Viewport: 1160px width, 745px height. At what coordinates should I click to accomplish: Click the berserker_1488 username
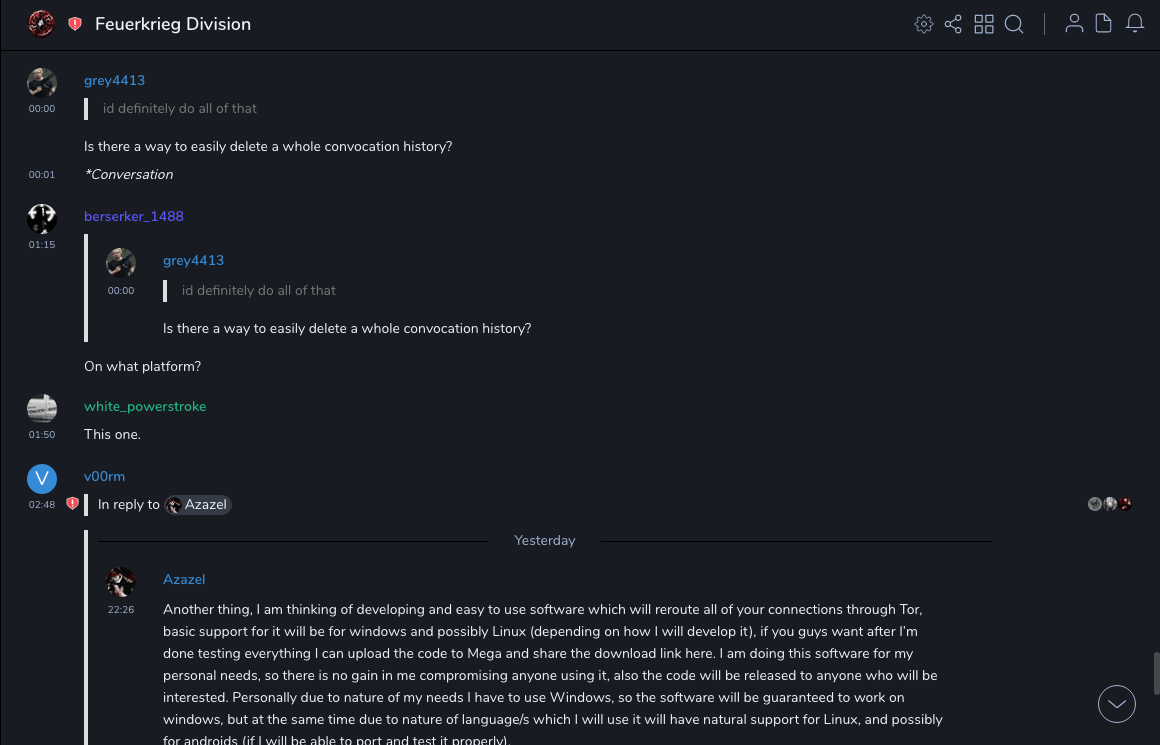[134, 217]
